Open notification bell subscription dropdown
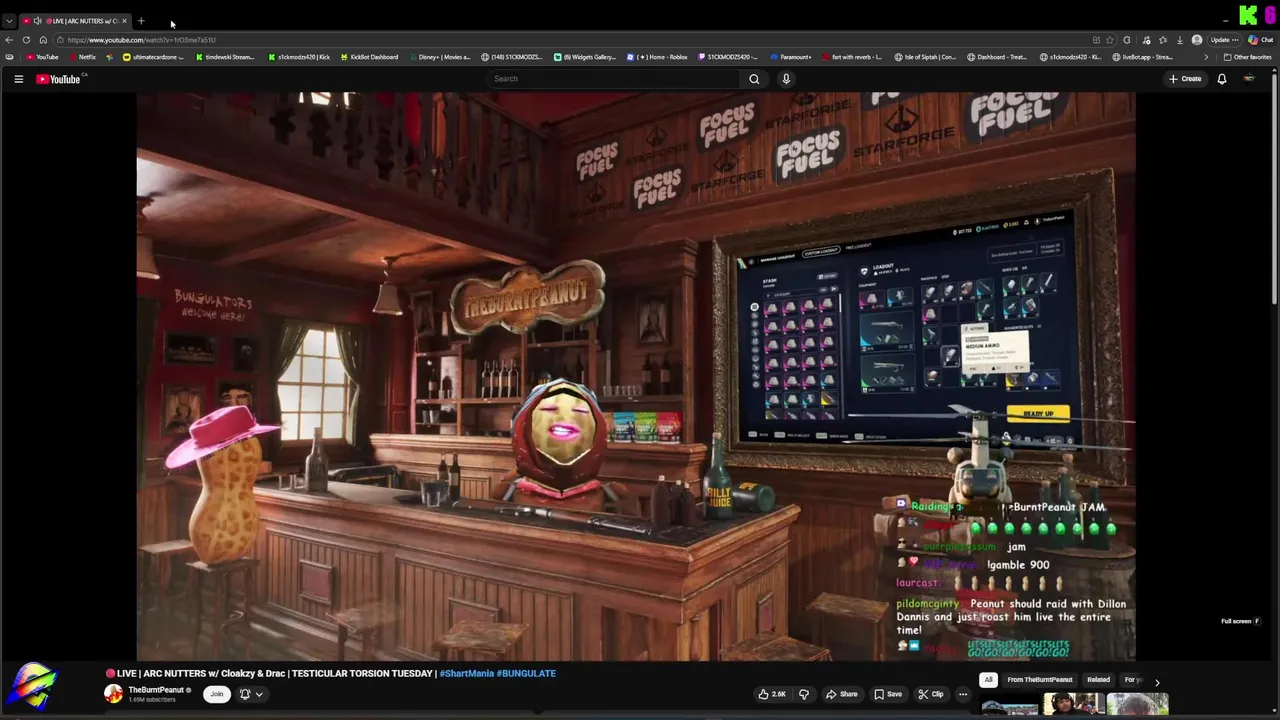Image resolution: width=1280 pixels, height=720 pixels. [x=251, y=694]
